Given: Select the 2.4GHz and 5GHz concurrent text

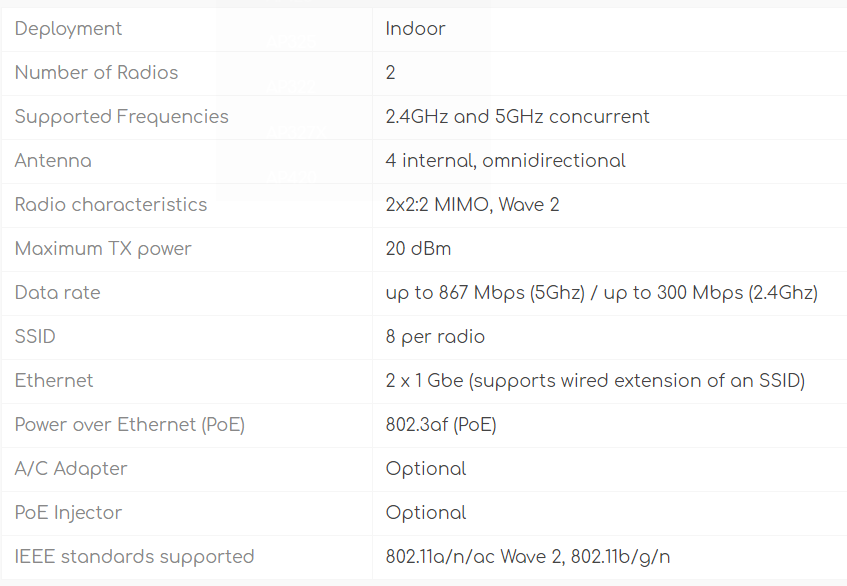Looking at the screenshot, I should [517, 117].
